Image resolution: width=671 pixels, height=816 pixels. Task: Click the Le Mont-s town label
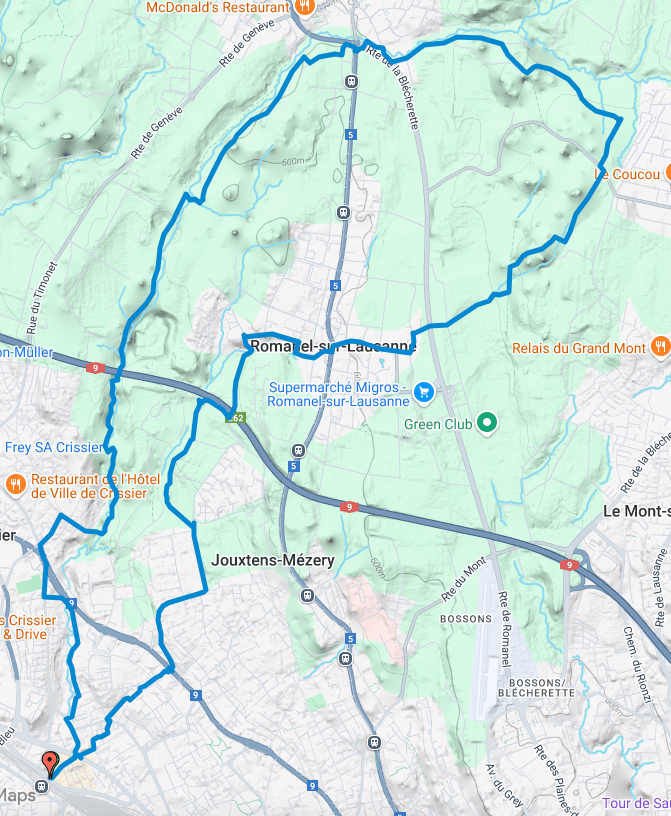click(637, 511)
